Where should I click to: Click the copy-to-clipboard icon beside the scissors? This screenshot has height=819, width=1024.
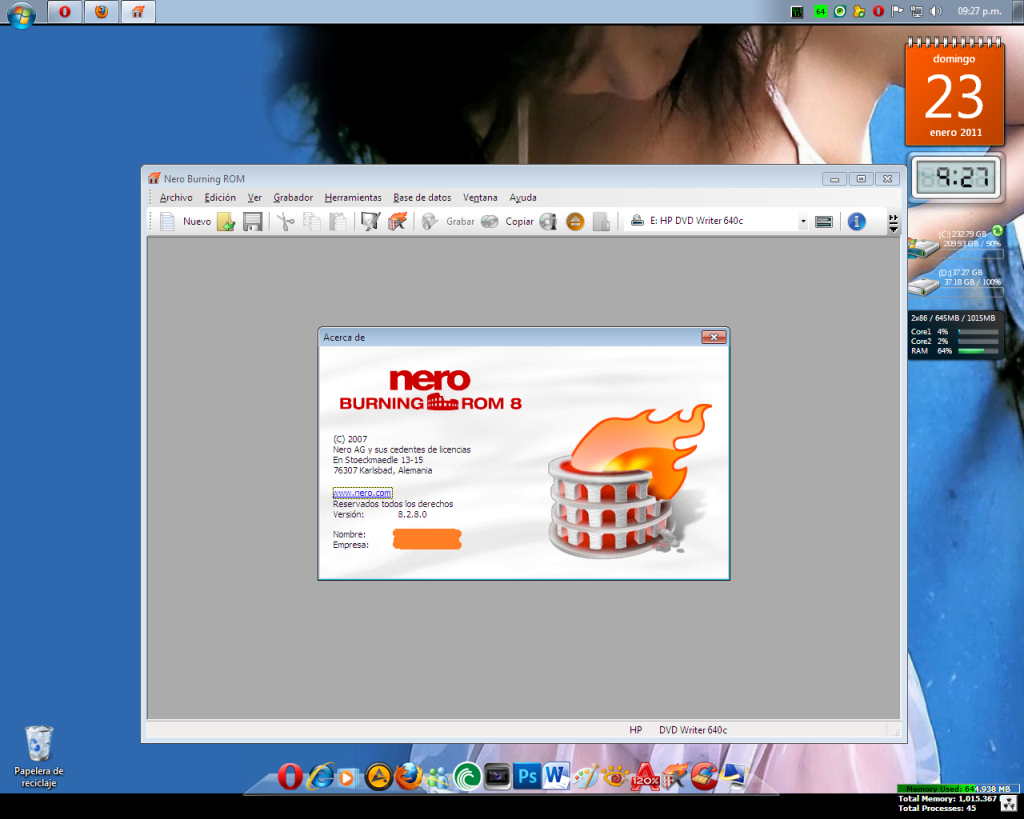tap(312, 221)
